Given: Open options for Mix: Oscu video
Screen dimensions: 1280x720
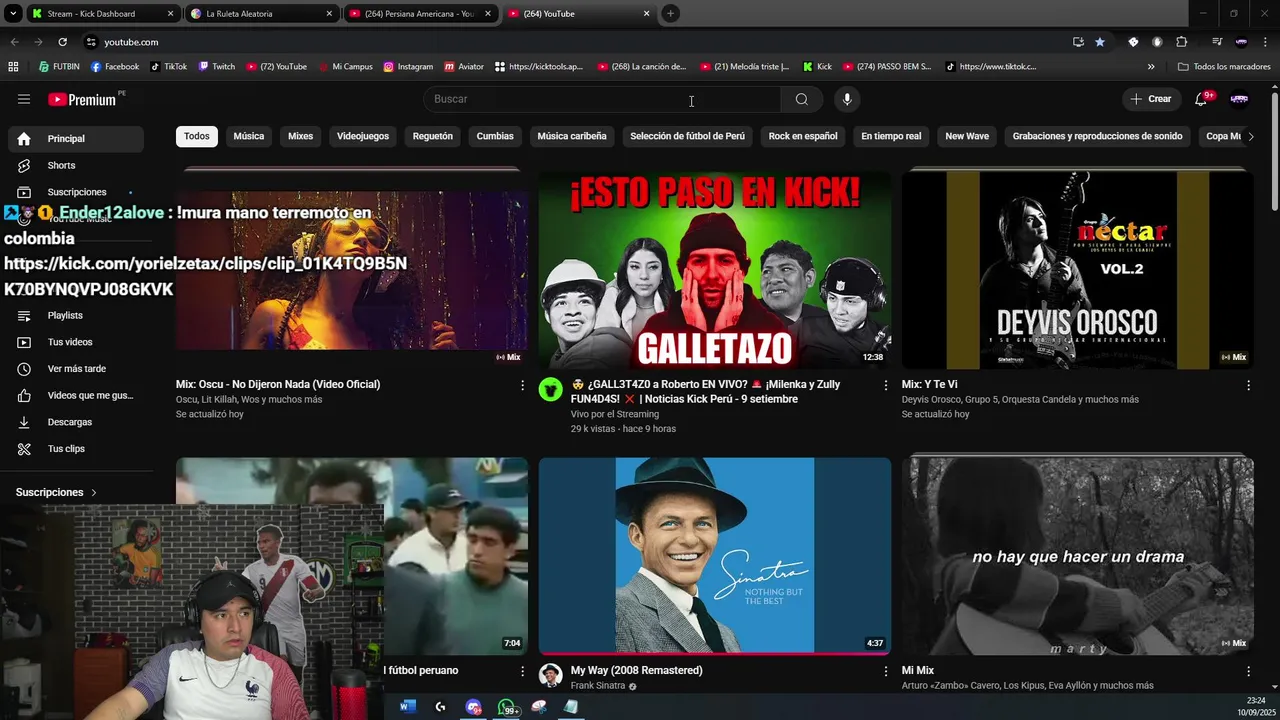Looking at the screenshot, I should point(522,385).
